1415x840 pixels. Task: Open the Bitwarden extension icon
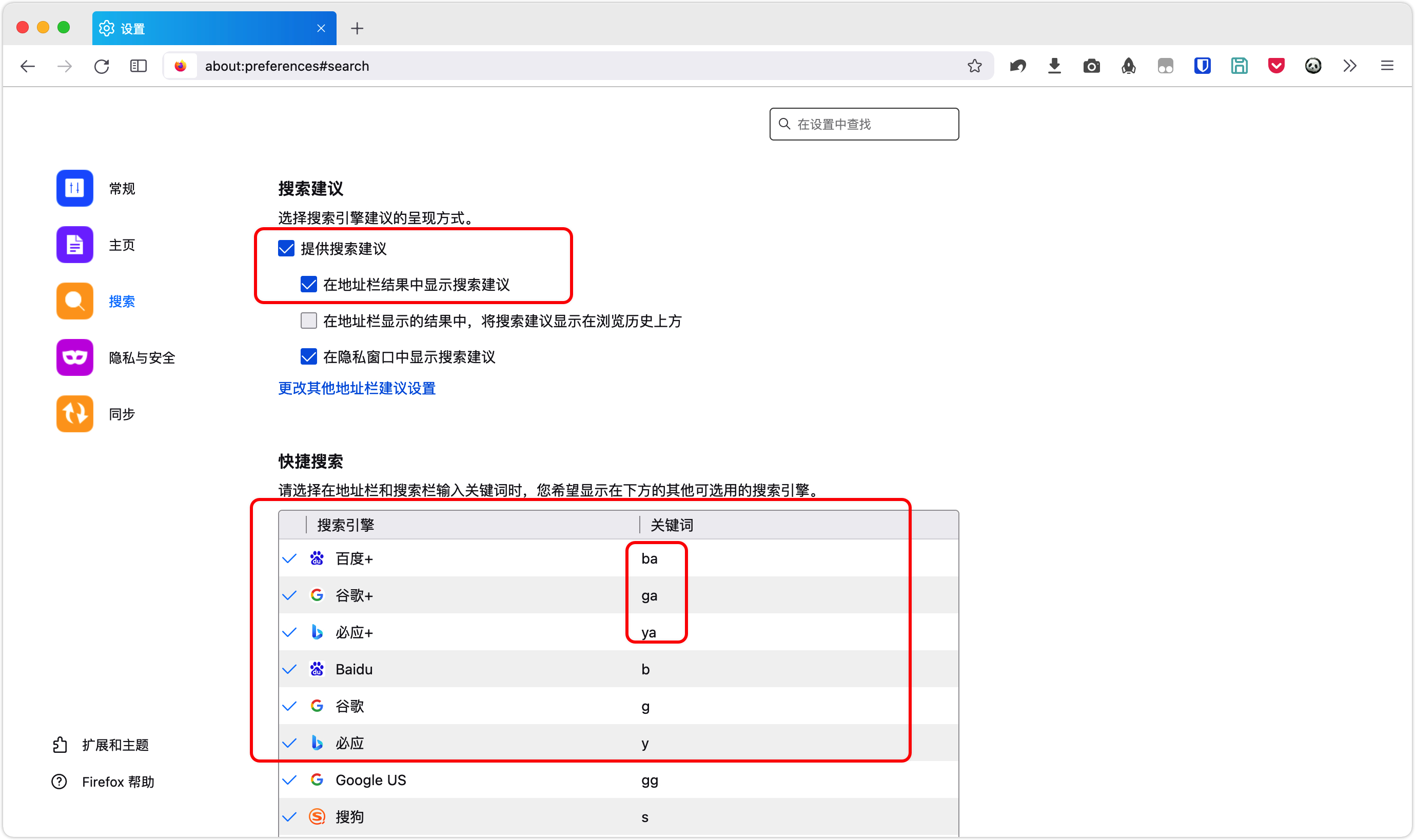point(1202,66)
